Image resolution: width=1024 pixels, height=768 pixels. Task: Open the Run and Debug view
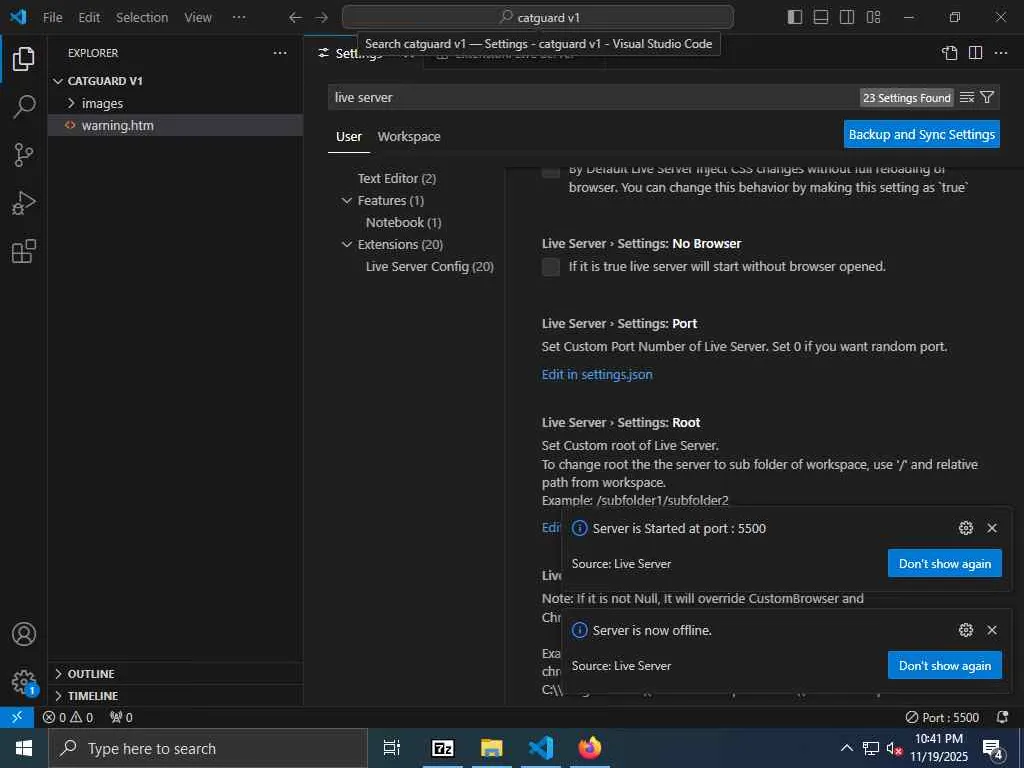tap(24, 203)
